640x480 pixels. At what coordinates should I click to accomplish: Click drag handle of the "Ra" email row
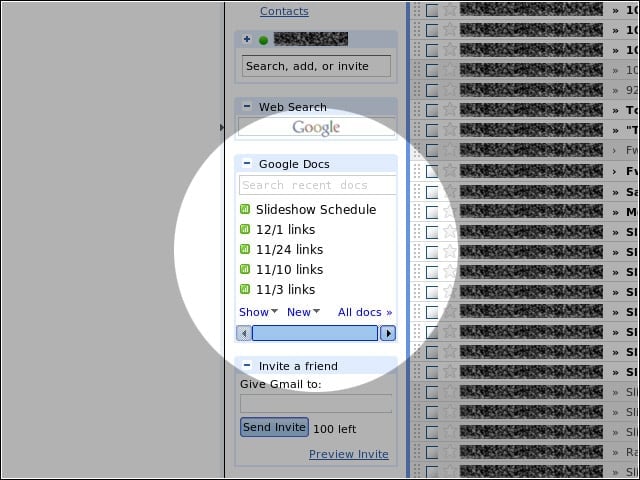pyautogui.click(x=417, y=452)
